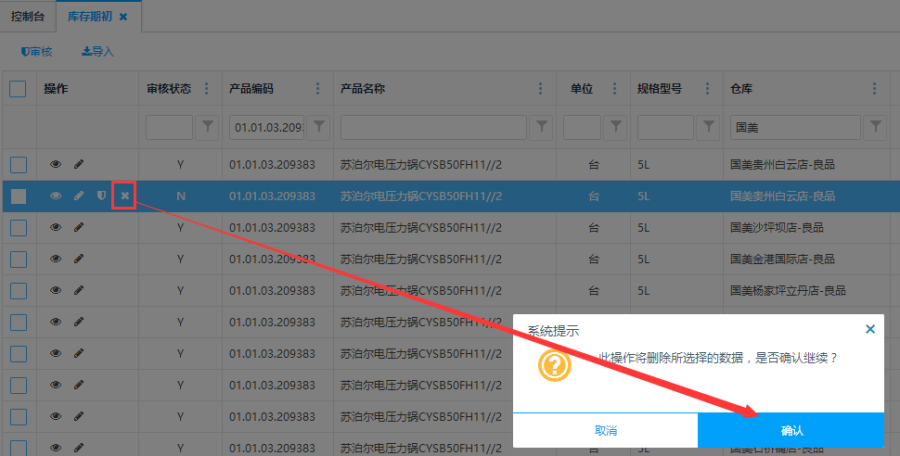Check the checkbox for the 国美贵州白云店 first row
Viewport: 900px width, 456px height.
coord(18,165)
